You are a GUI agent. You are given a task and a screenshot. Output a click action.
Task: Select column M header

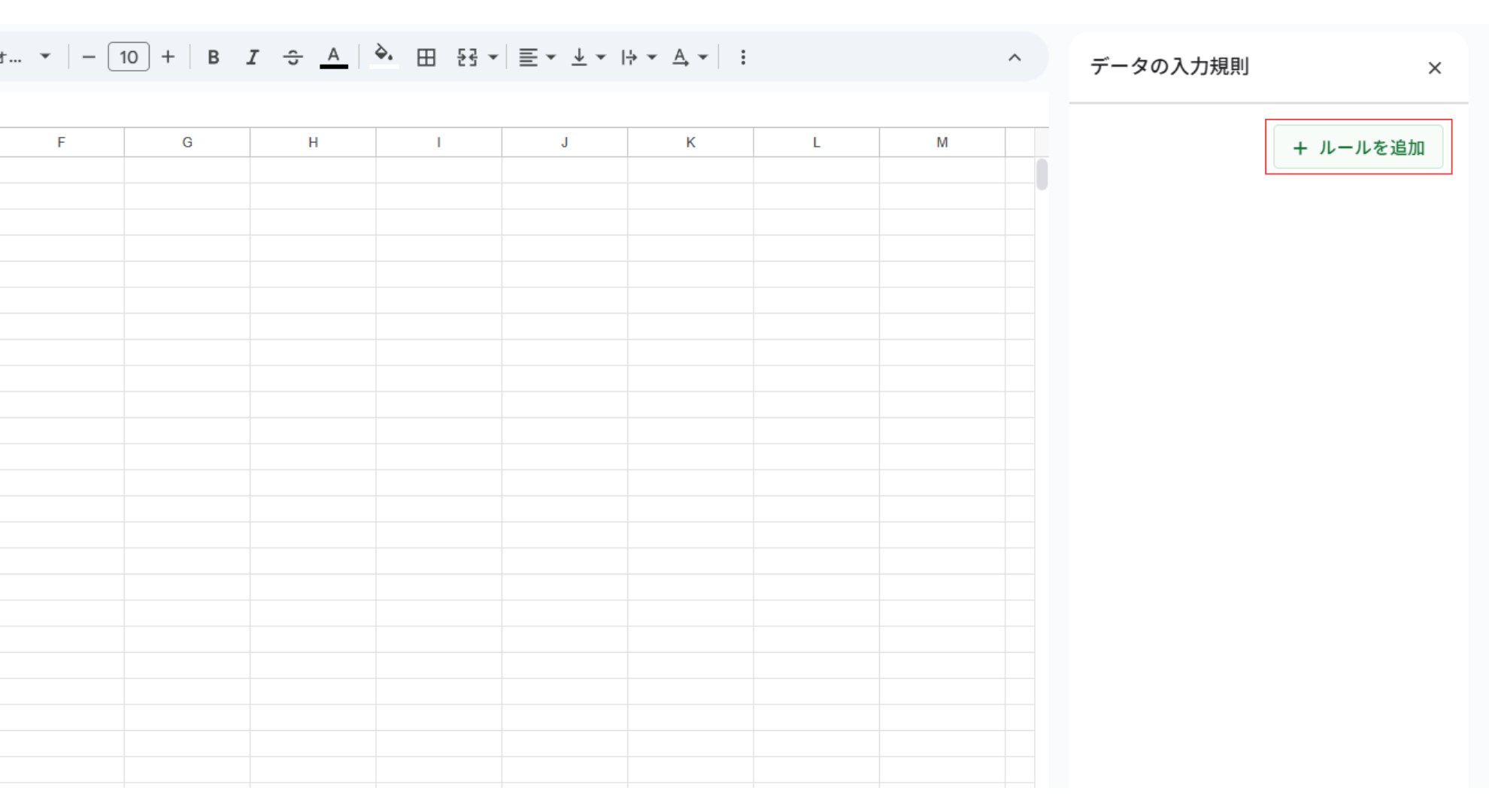pyautogui.click(x=942, y=142)
